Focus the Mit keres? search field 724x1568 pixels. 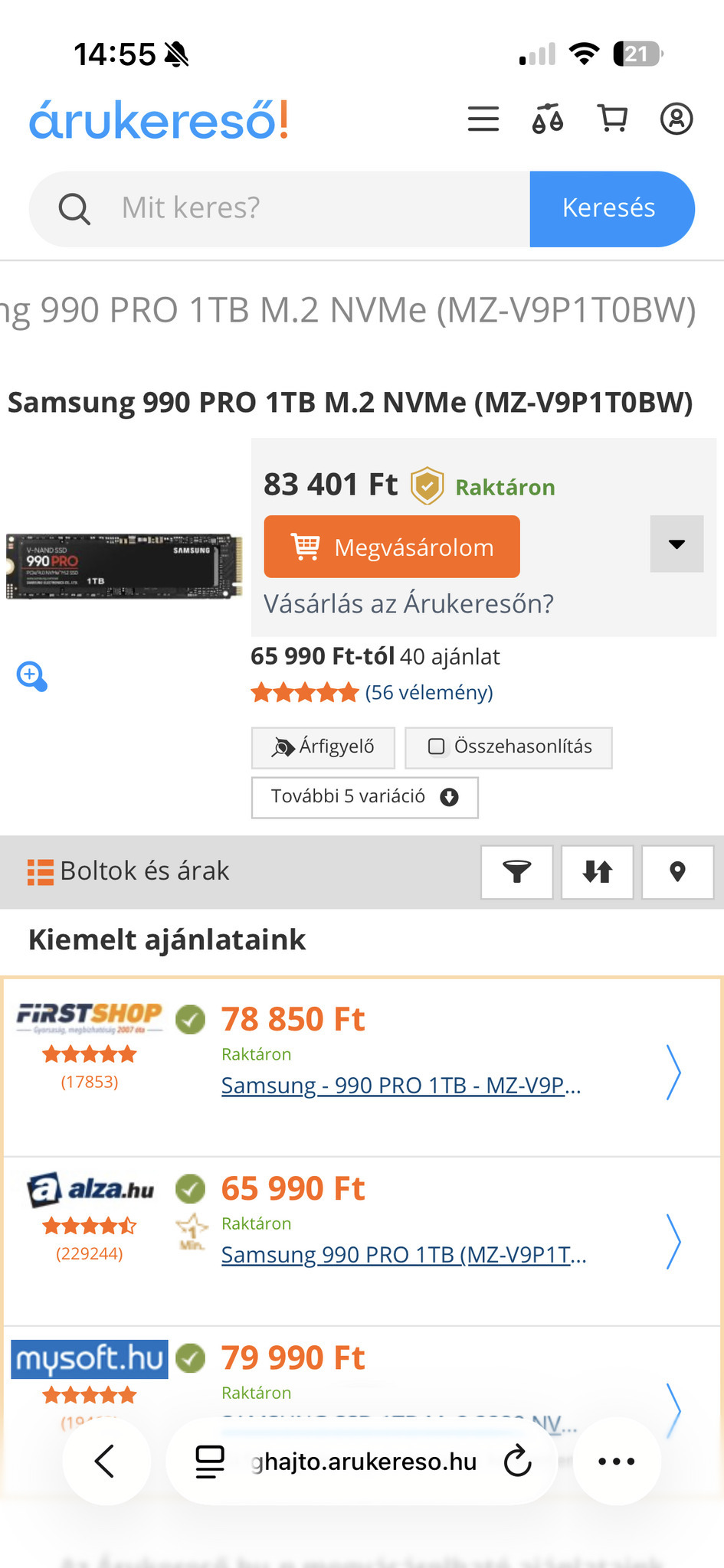(x=280, y=208)
